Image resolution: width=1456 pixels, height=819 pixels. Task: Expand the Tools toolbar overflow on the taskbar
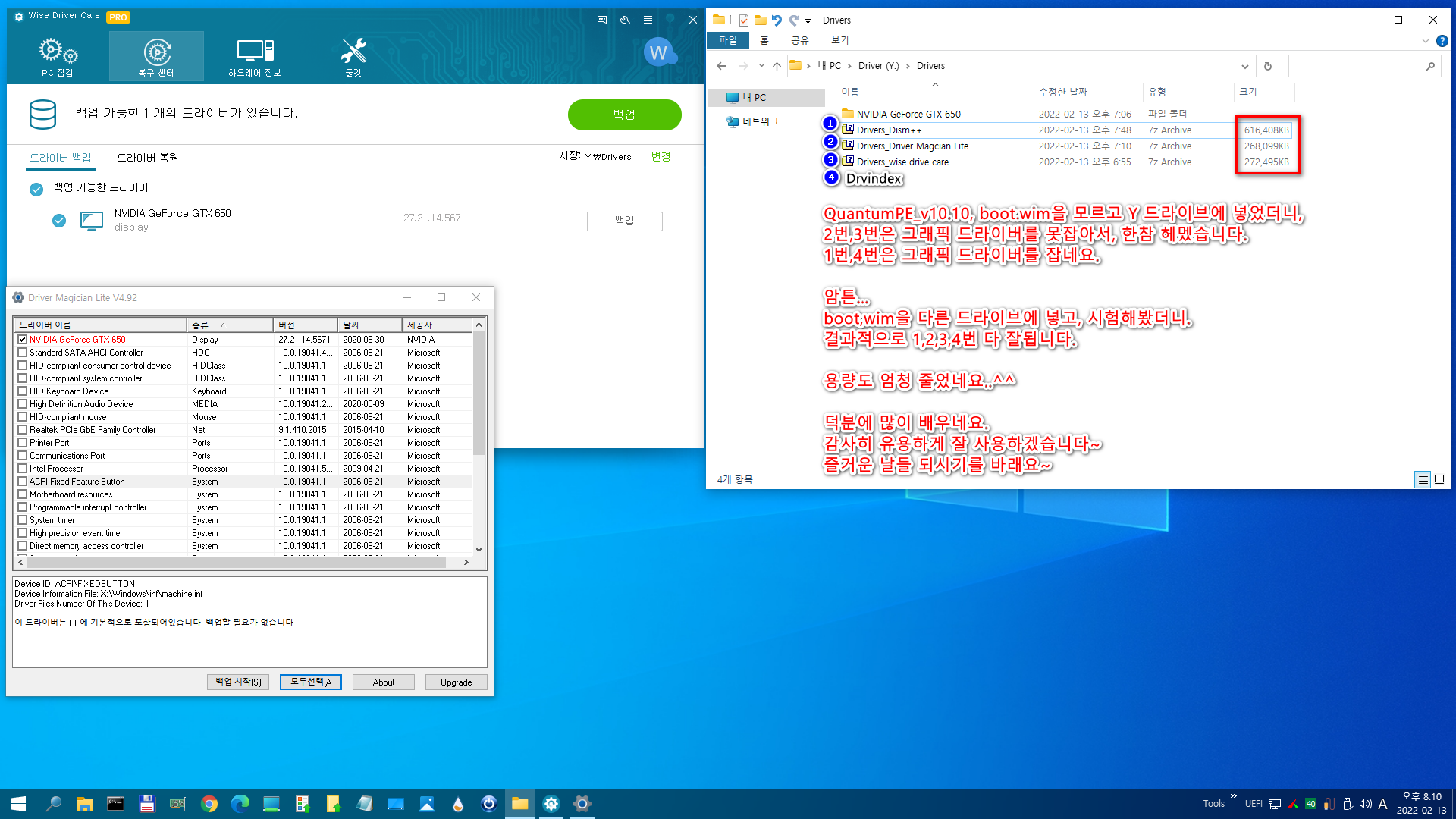pyautogui.click(x=1234, y=797)
